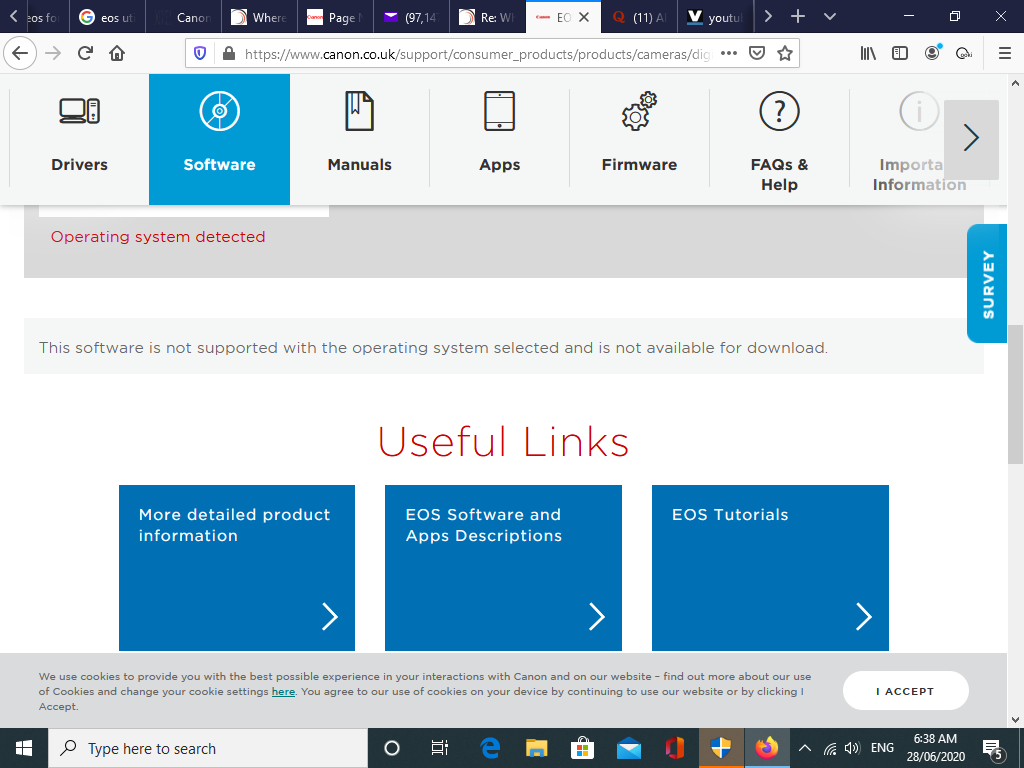Open the EOS Tutorials arrow
Screen dimensions: 1024x768
coord(863,617)
